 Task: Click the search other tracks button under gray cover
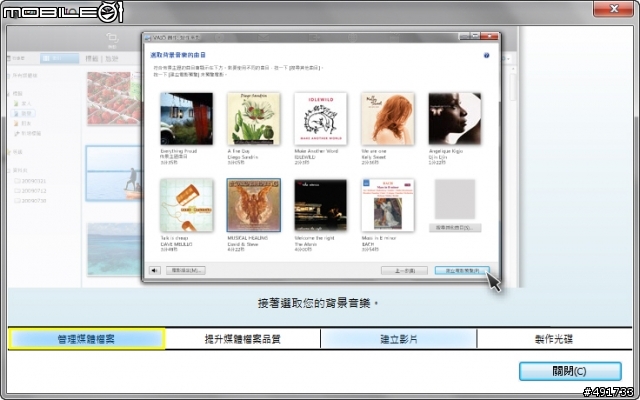(455, 227)
